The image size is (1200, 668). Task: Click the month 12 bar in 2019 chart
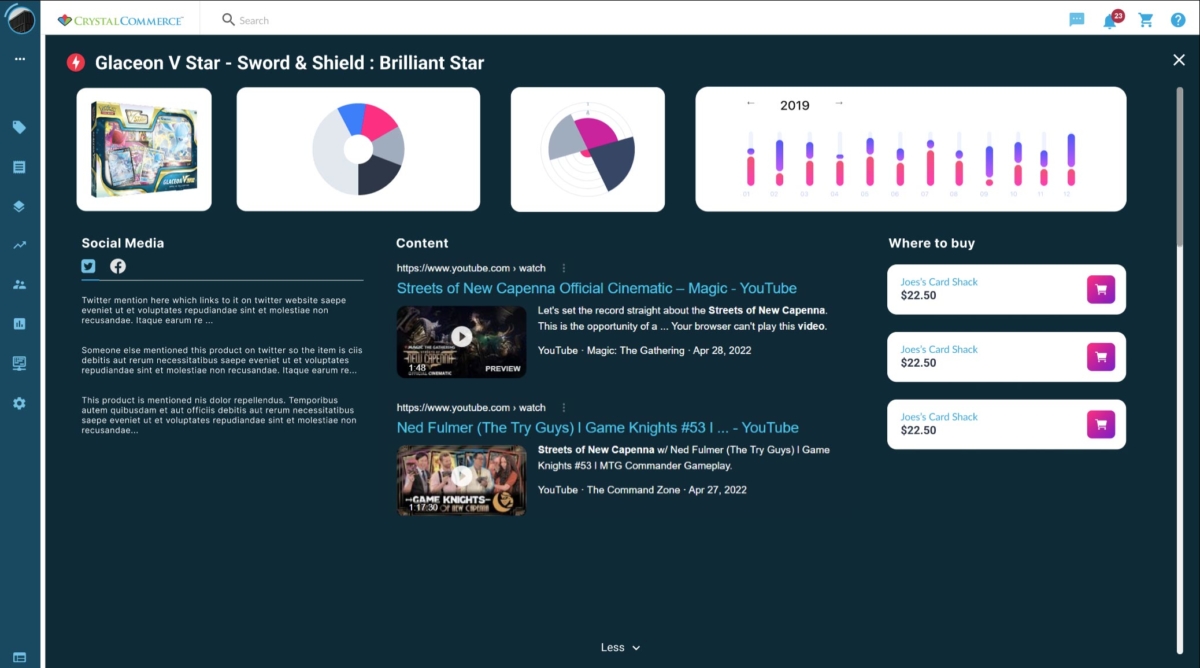[1071, 159]
